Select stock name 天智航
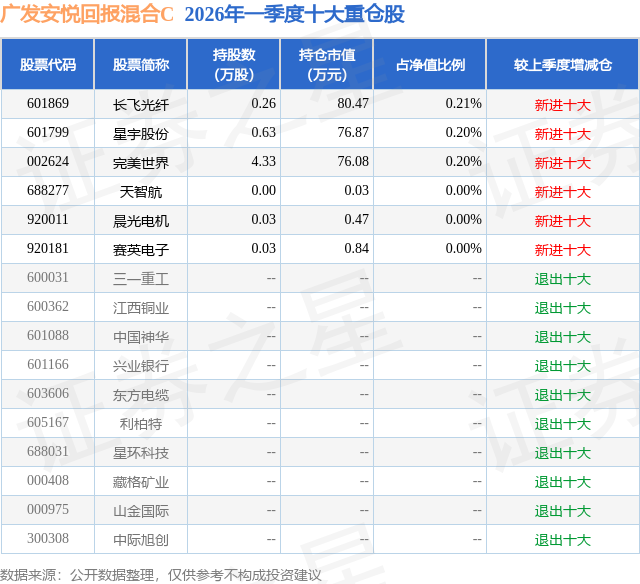640x584 pixels. 141,192
